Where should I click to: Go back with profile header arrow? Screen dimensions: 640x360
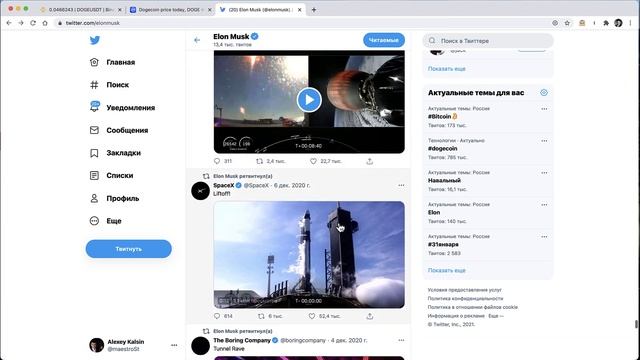pos(197,40)
